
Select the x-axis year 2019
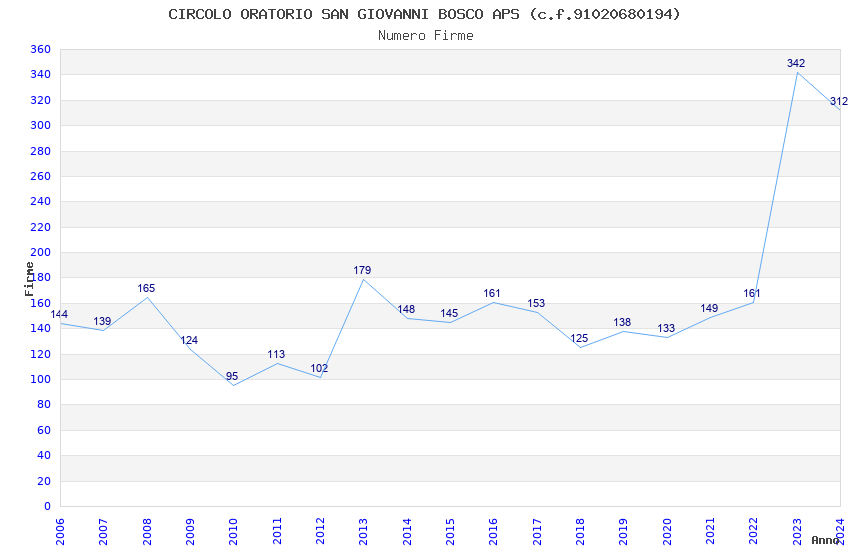(624, 532)
